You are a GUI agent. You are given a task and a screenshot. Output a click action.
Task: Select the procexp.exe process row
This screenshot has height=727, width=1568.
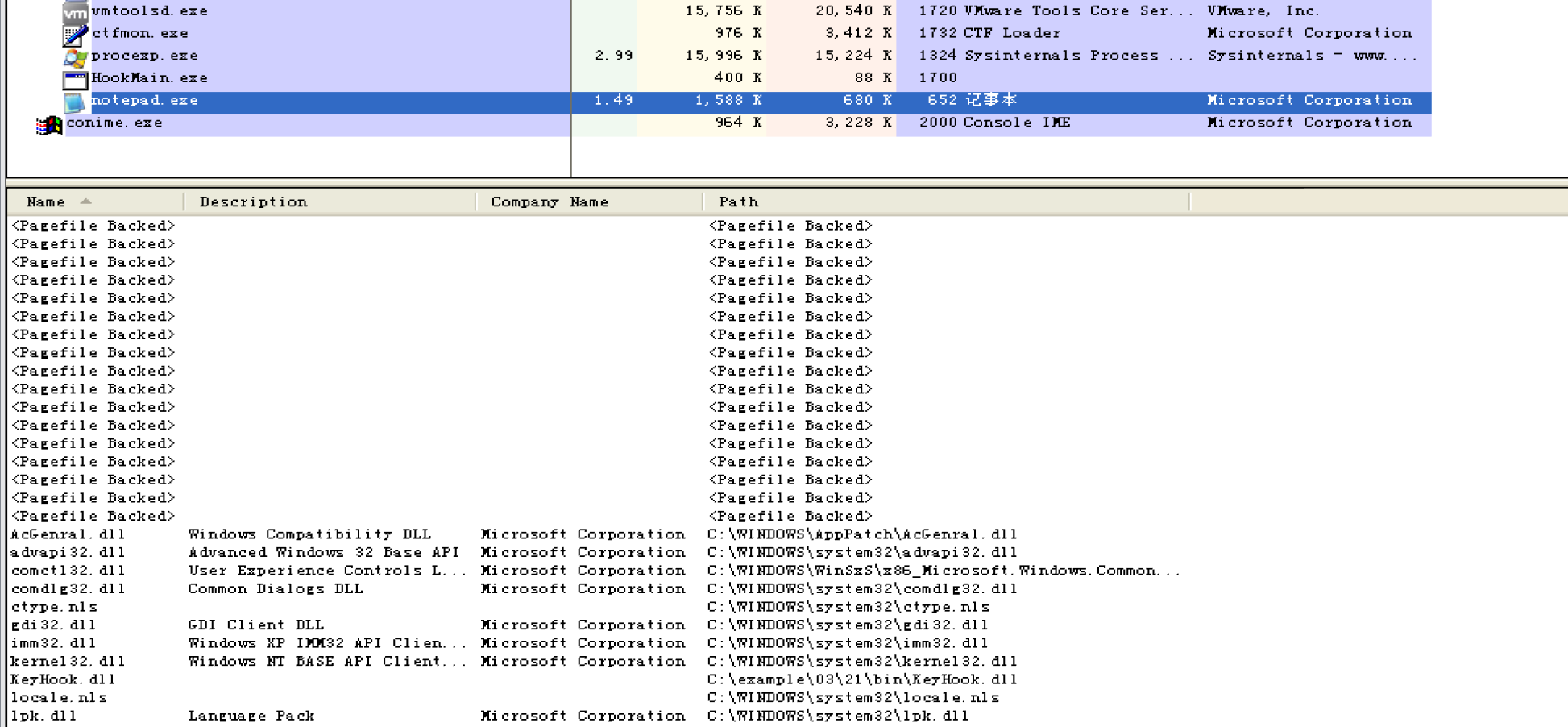pos(144,56)
